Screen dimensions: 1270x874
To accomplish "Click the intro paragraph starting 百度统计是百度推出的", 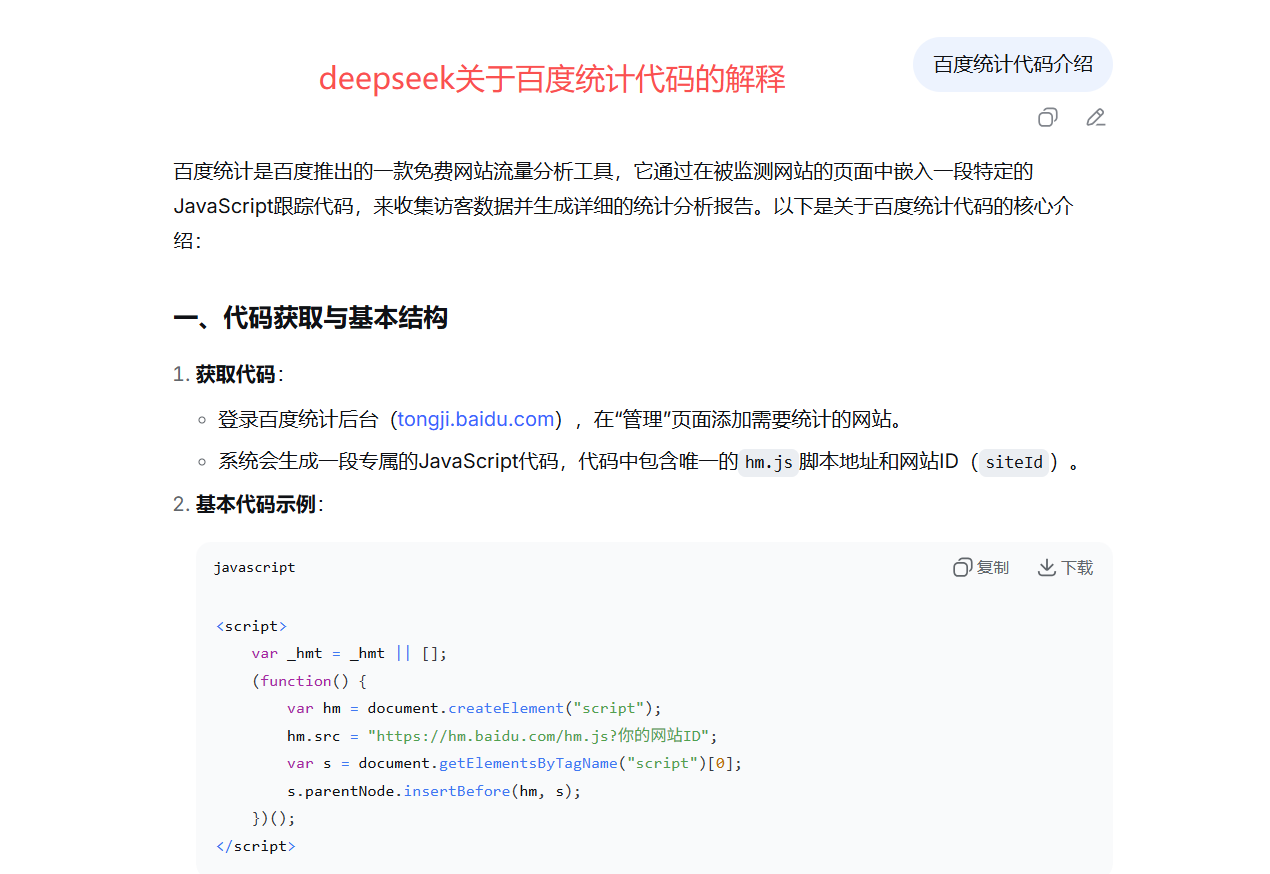I will [x=623, y=206].
